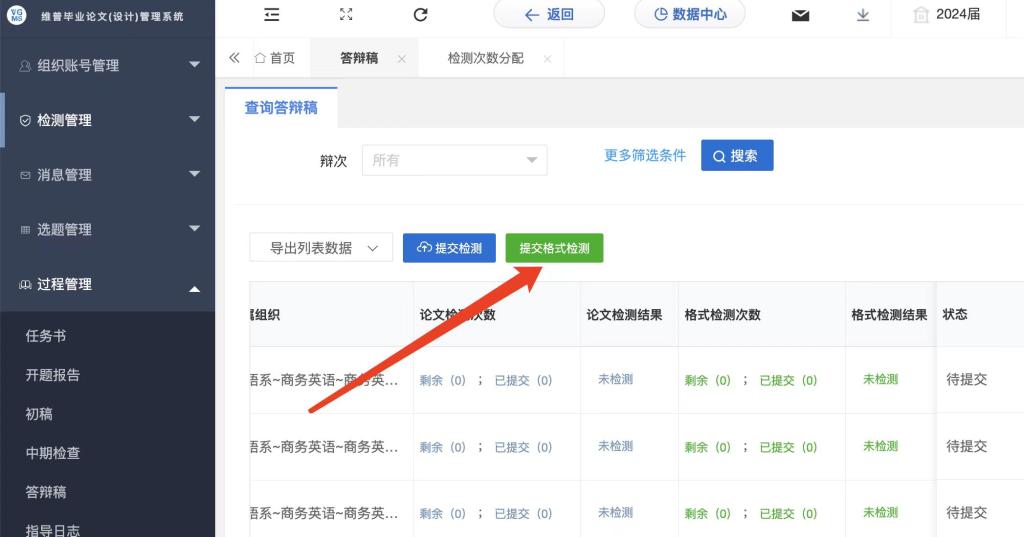Open the mail messages icon

(x=800, y=15)
